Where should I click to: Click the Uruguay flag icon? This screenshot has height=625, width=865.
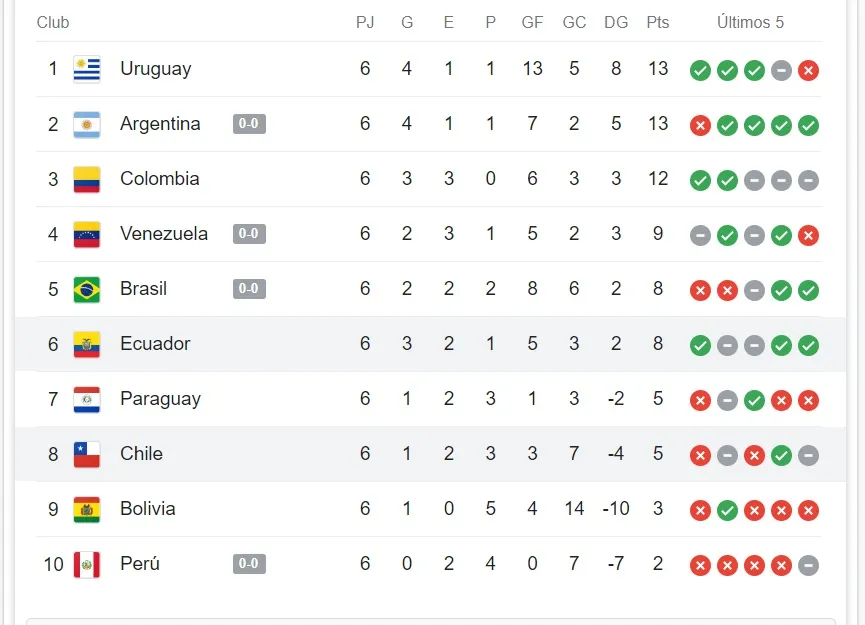coord(90,69)
